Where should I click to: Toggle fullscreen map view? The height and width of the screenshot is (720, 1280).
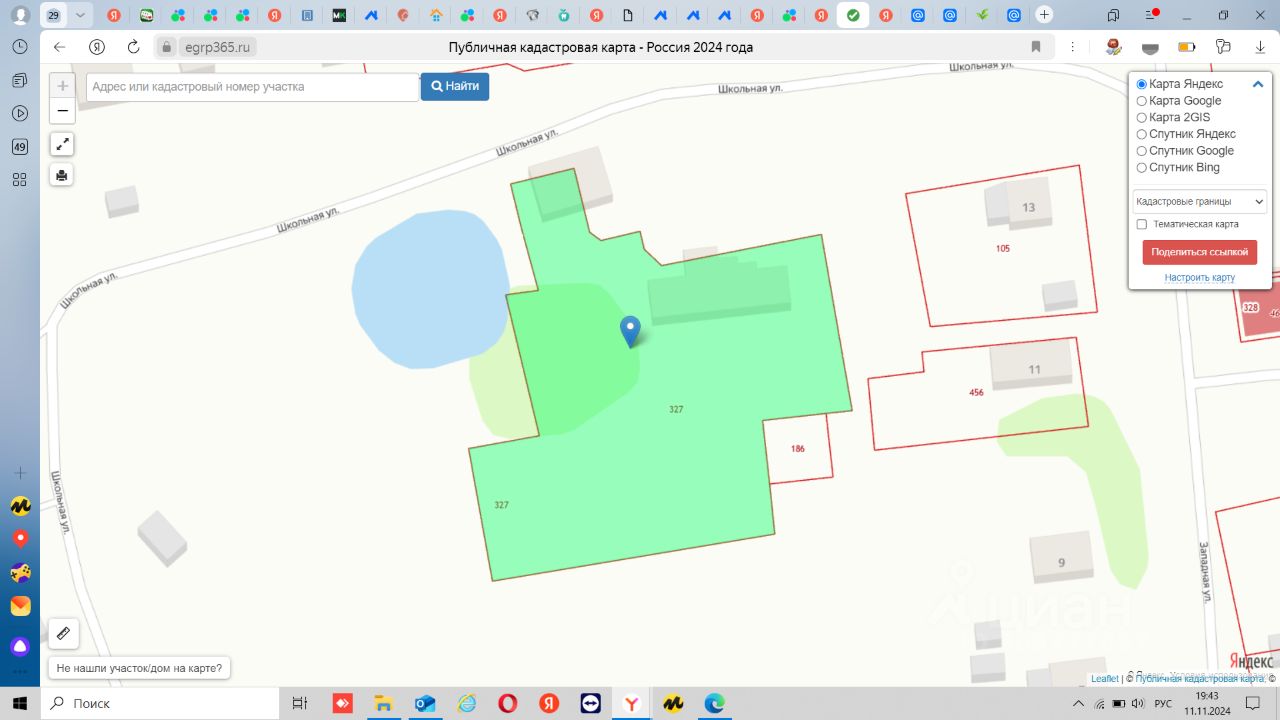(62, 143)
